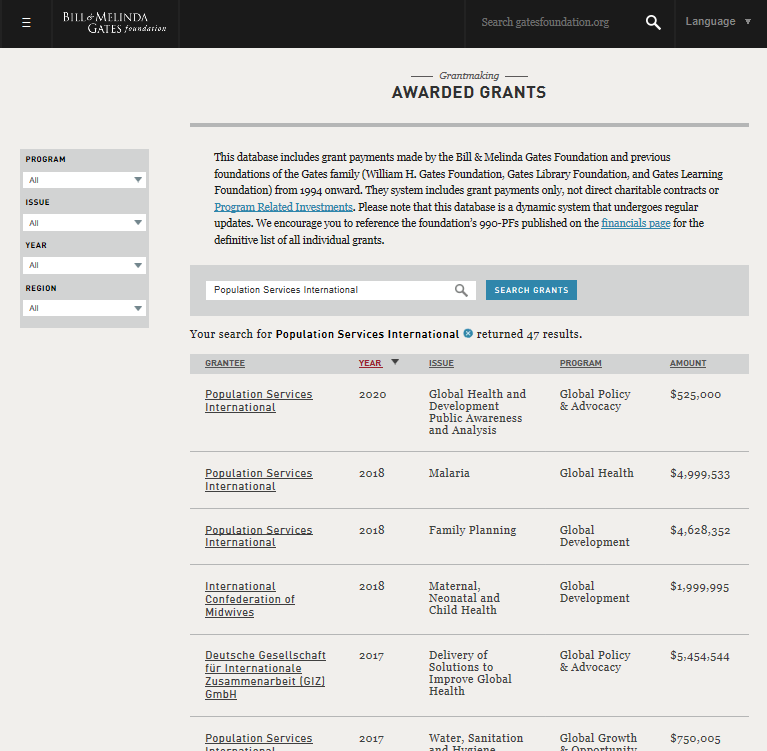Sort results by Year column header
This screenshot has height=751, width=767.
tap(370, 363)
